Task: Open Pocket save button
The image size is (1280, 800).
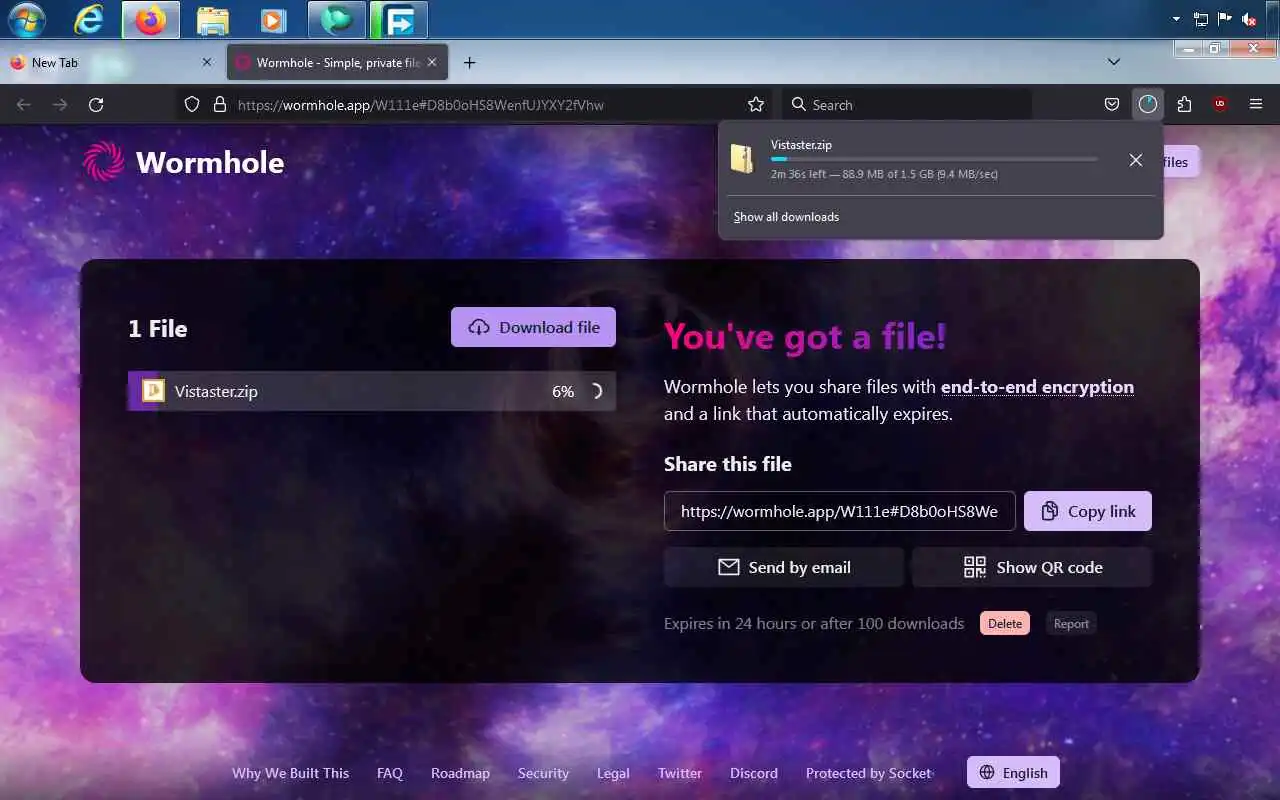Action: pos(1112,104)
